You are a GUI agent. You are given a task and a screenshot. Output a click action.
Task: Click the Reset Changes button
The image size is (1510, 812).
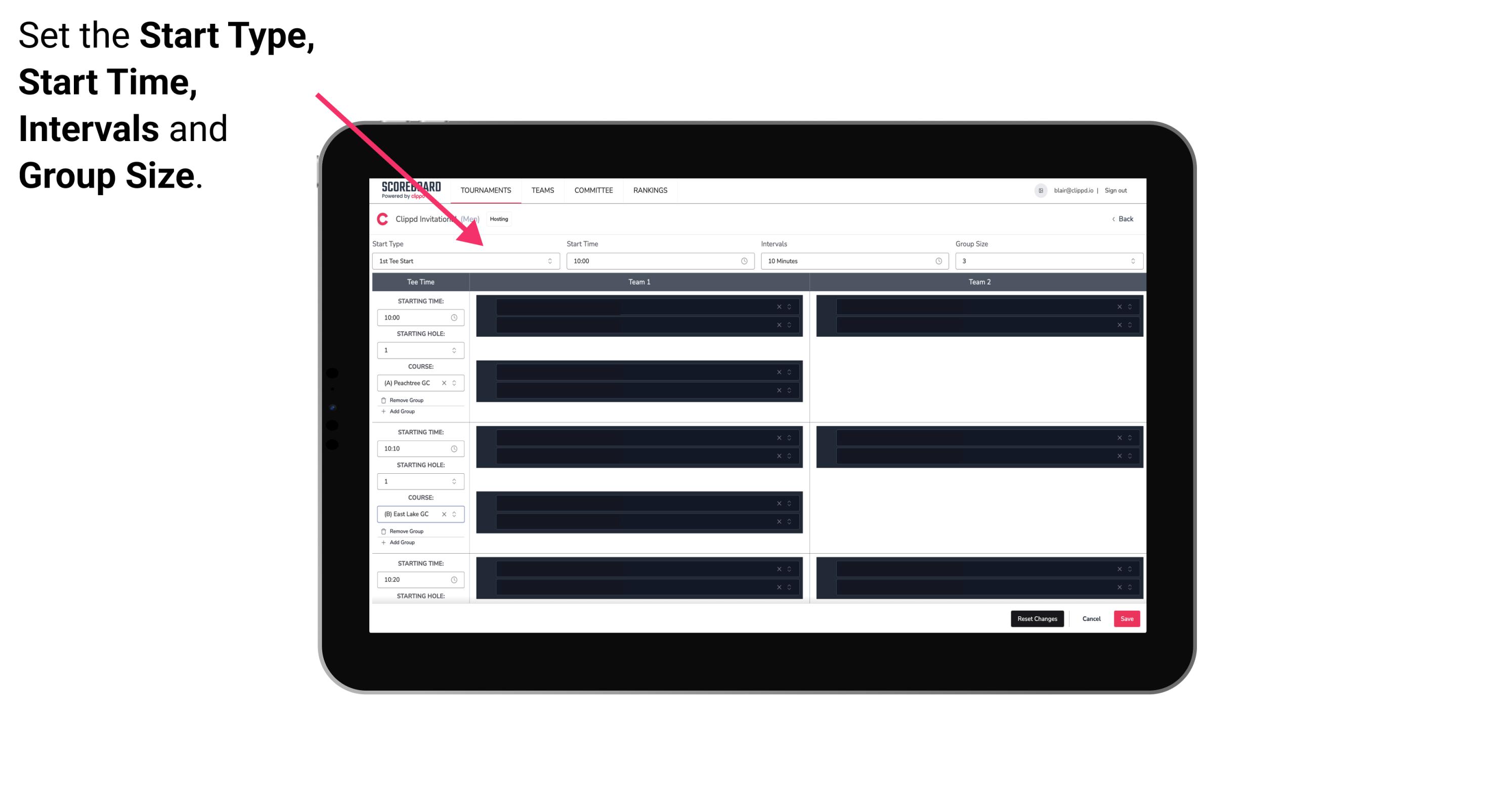click(x=1037, y=618)
